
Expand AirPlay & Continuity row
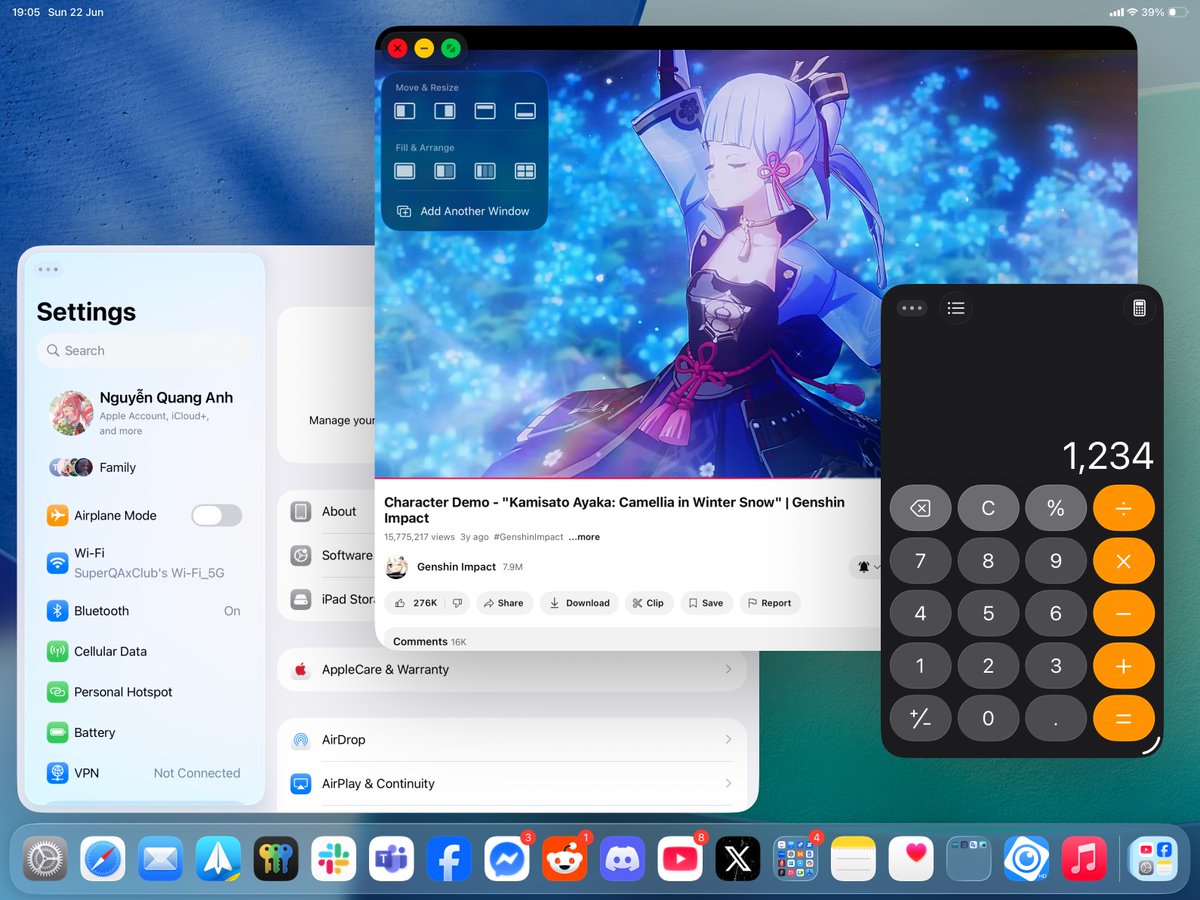click(512, 784)
